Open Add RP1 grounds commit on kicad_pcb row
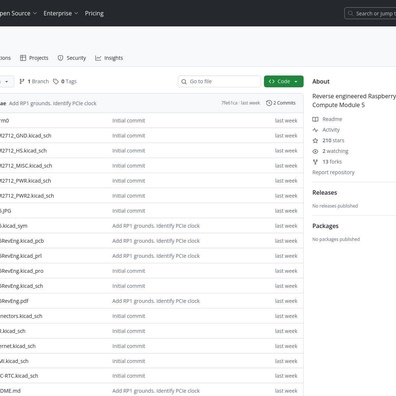This screenshot has width=396, height=396. click(x=156, y=241)
